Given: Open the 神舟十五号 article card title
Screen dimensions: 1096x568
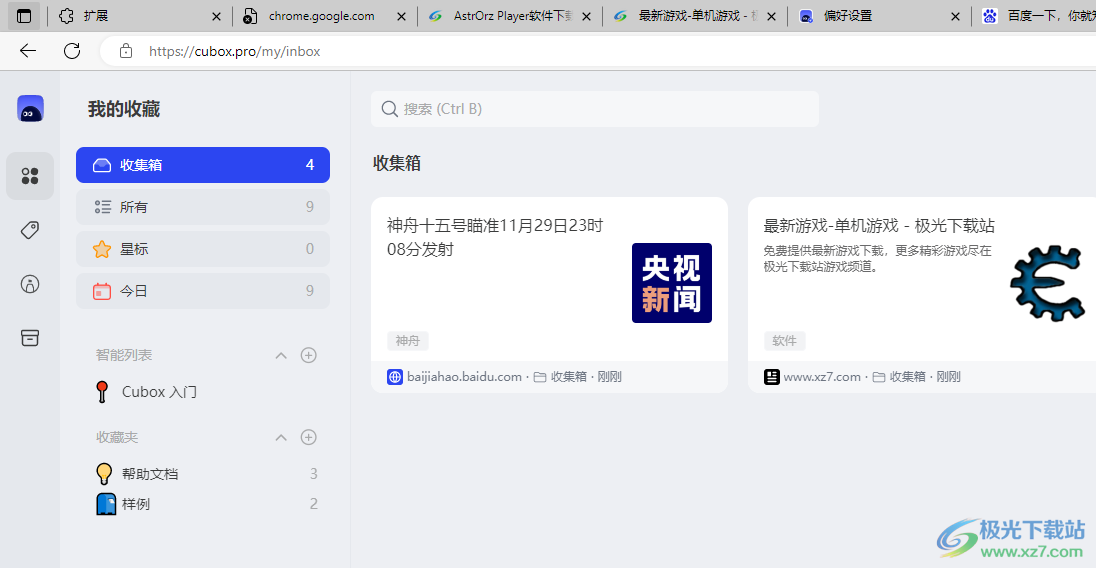Looking at the screenshot, I should (x=495, y=238).
